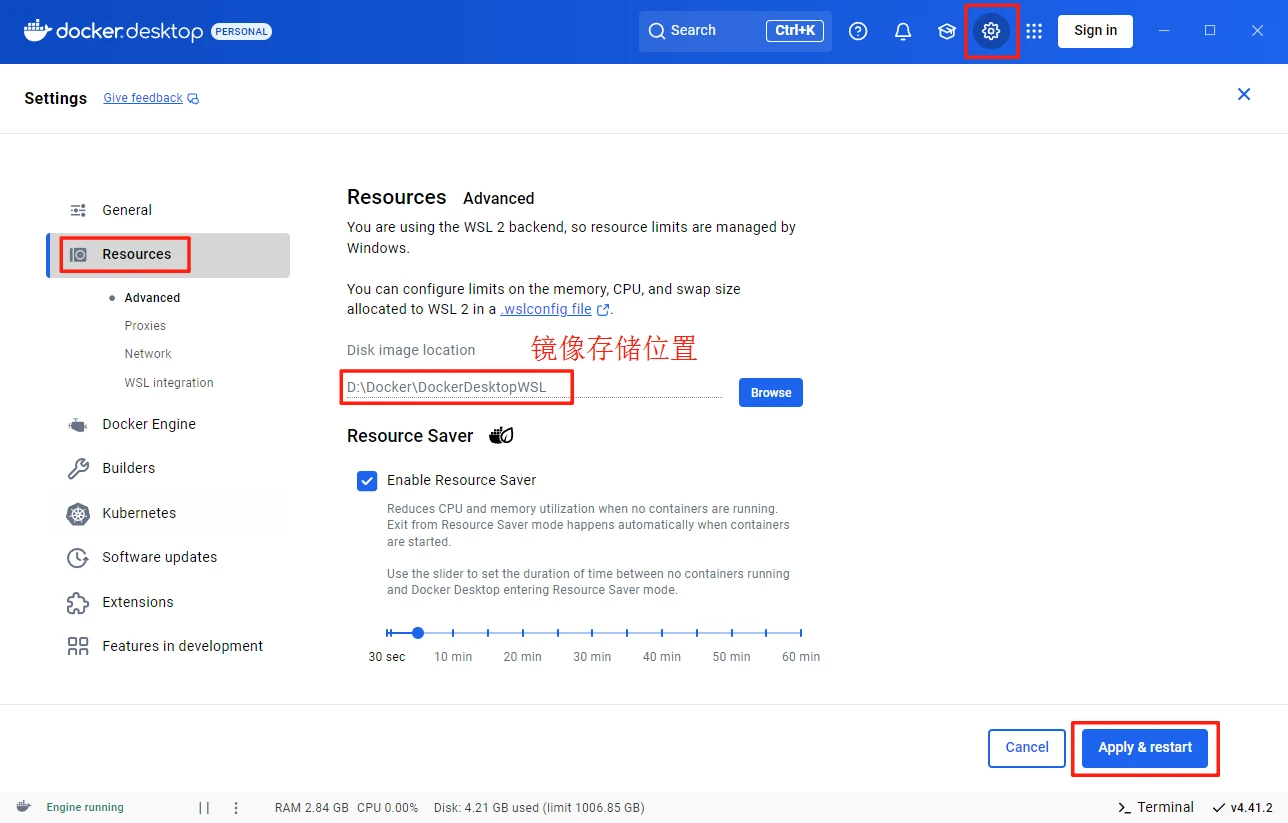The image size is (1288, 823).
Task: Click the RAM 2.84 GB status text
Action: (311, 808)
